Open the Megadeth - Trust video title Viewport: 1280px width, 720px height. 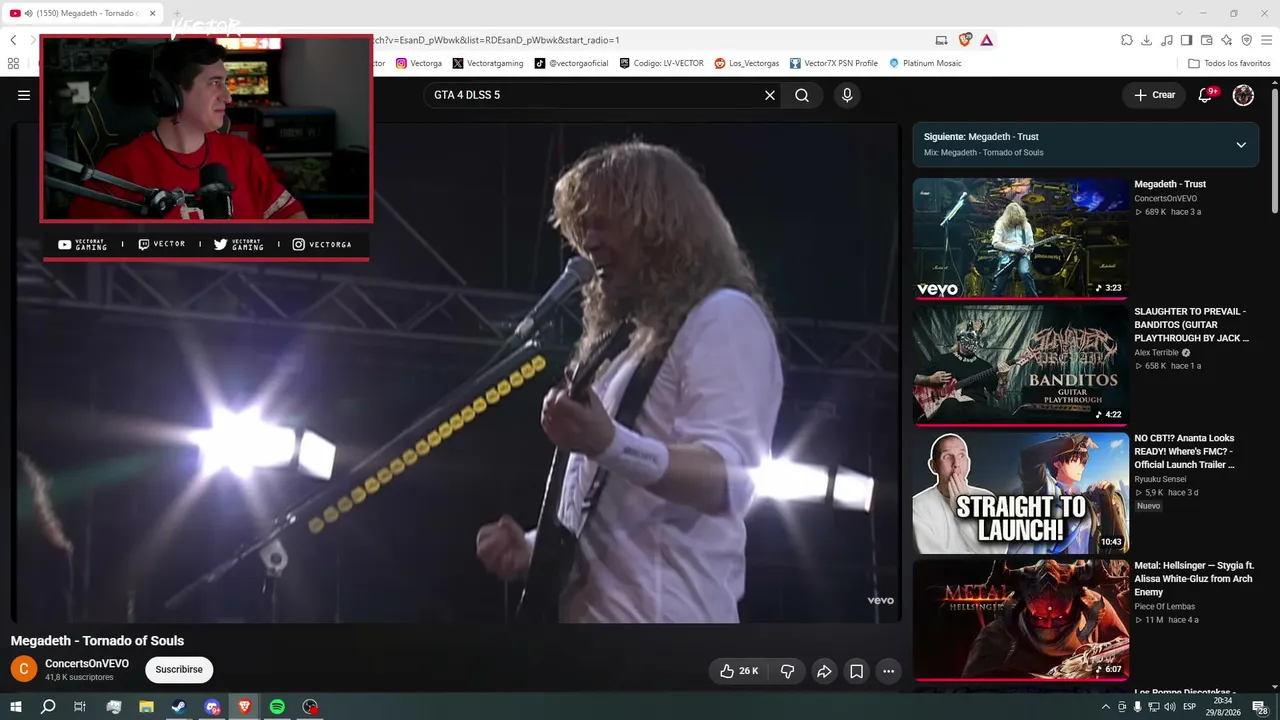1170,184
